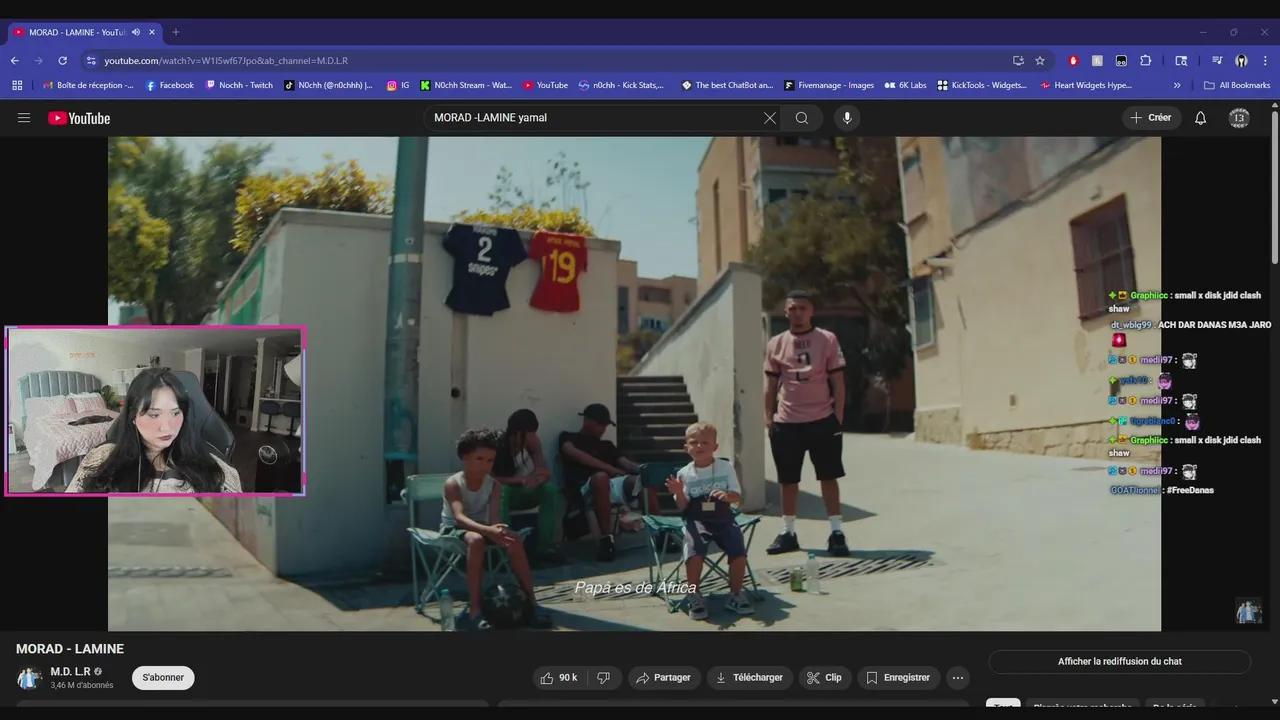The image size is (1280, 720).
Task: Click Afficher la rediffusion du chat
Action: 1120,662
